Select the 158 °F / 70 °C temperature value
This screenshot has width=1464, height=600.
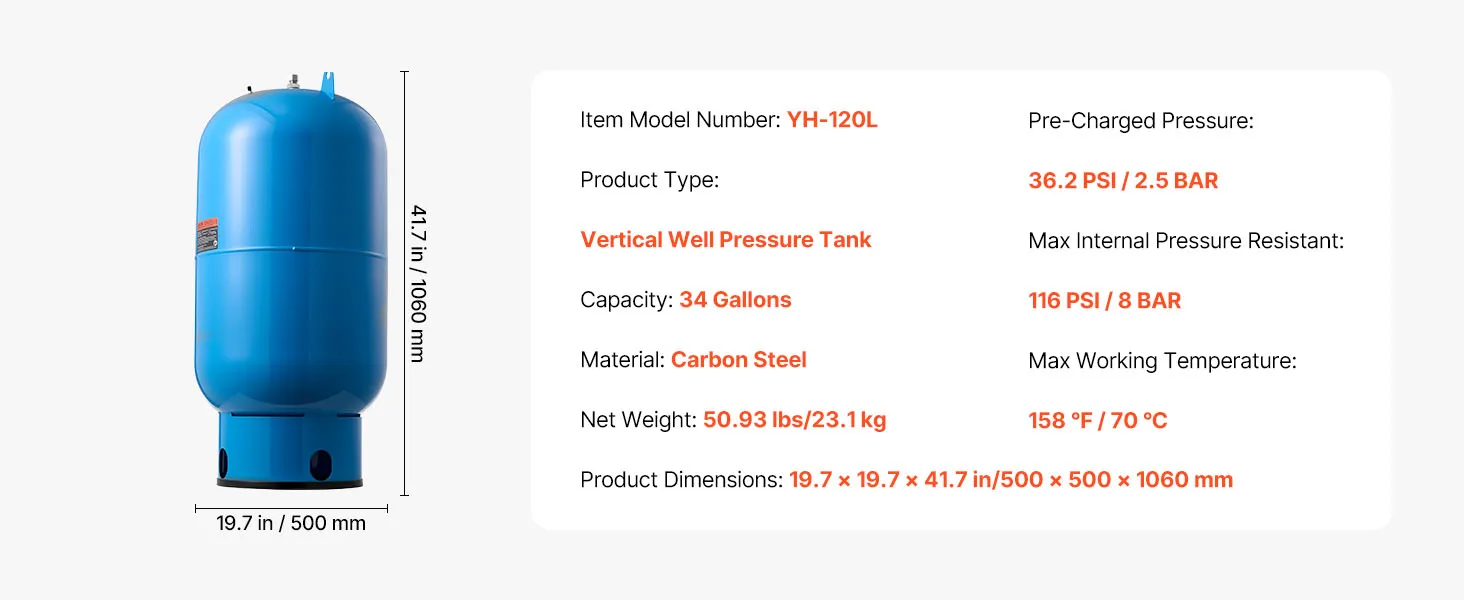tap(1097, 421)
